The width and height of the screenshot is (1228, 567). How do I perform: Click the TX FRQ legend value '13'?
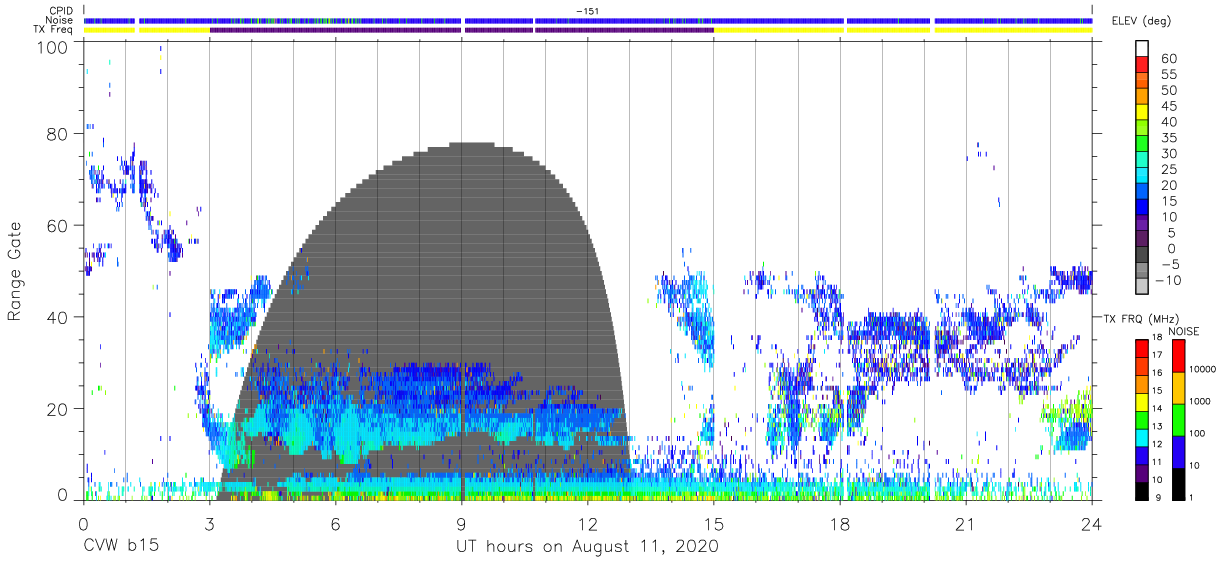coord(1157,426)
